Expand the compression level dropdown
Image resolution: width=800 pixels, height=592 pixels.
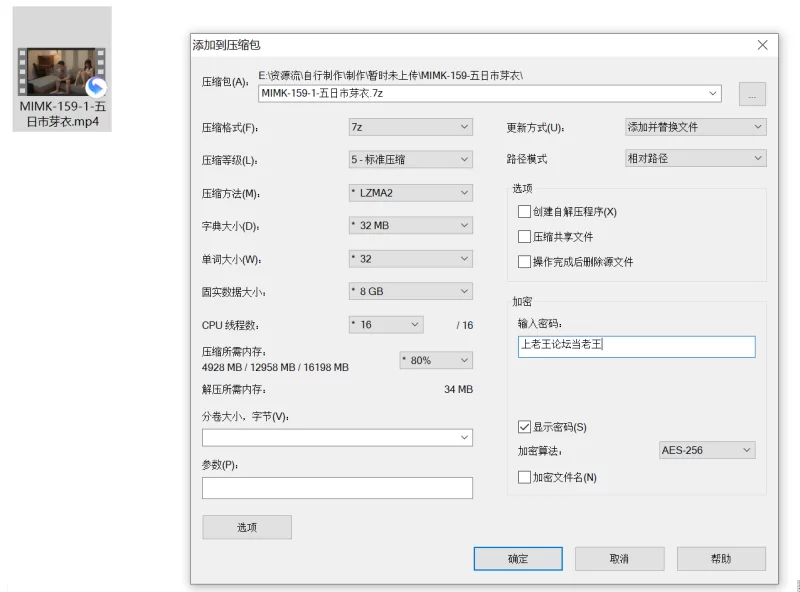point(409,160)
